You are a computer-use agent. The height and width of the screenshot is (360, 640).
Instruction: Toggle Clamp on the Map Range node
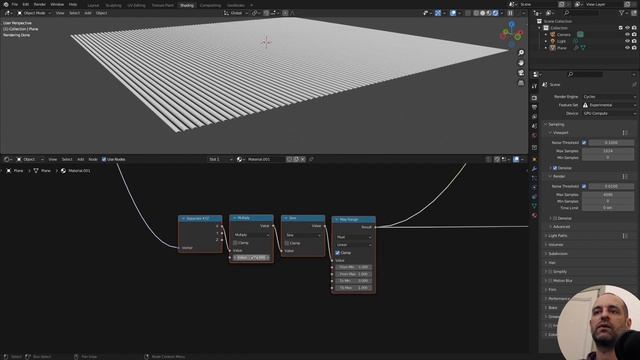pos(338,253)
